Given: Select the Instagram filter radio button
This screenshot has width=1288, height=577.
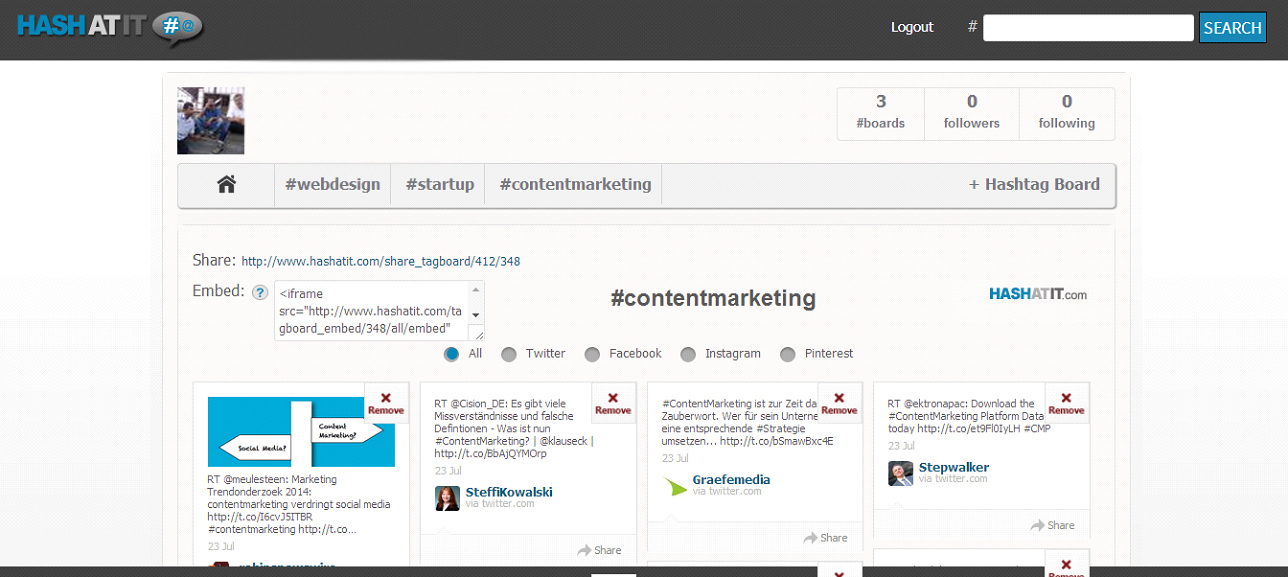Looking at the screenshot, I should click(688, 354).
